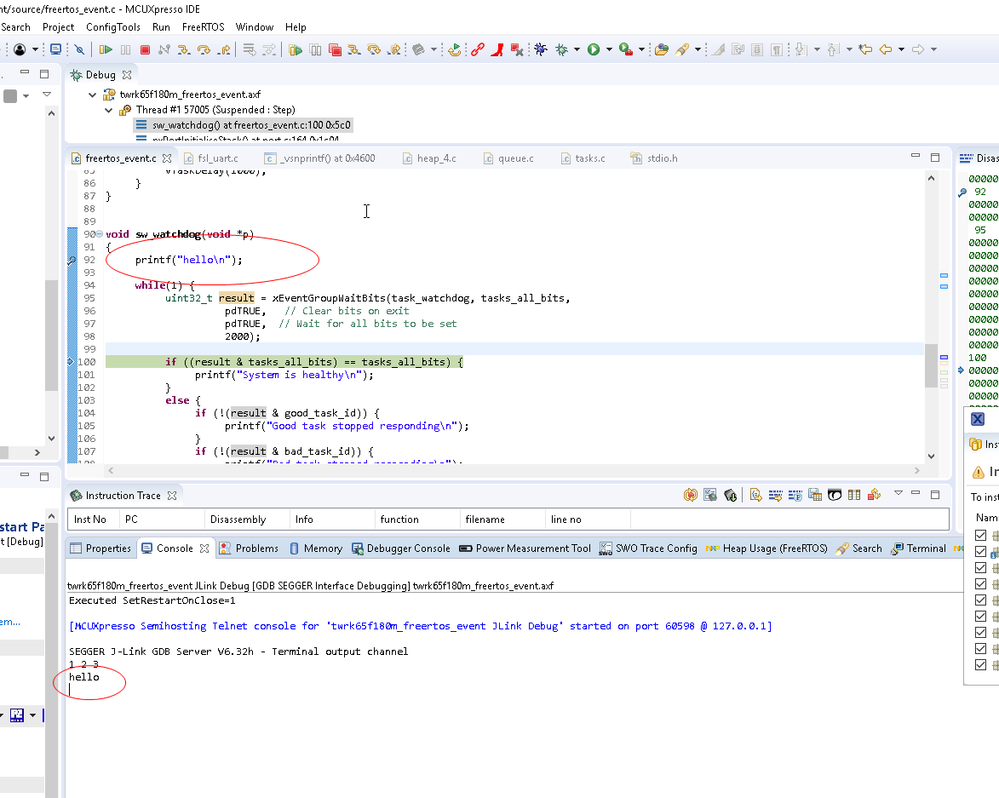Screen dimensions: 999x798
Task: Click the Suspend All debug sessions icon
Action: [315, 50]
